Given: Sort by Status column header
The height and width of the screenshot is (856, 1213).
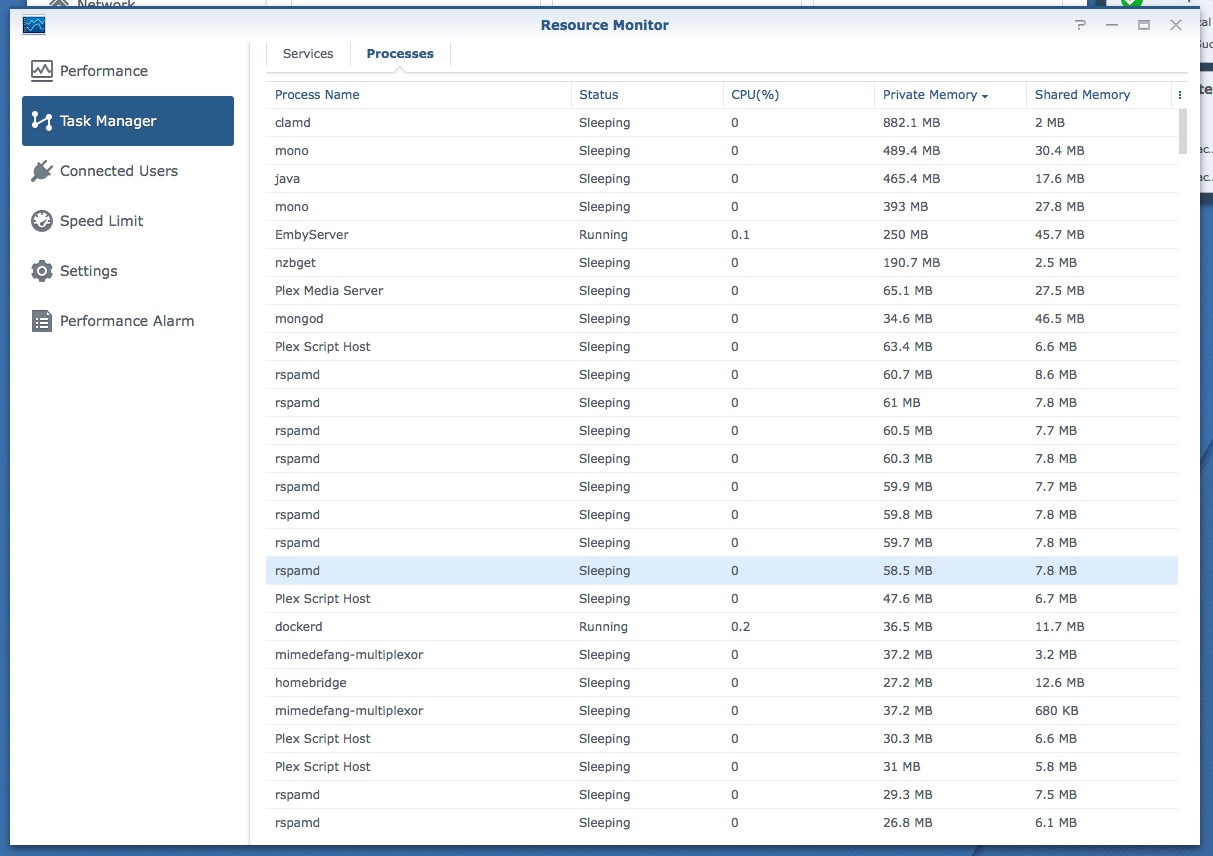Looking at the screenshot, I should click(x=598, y=95).
